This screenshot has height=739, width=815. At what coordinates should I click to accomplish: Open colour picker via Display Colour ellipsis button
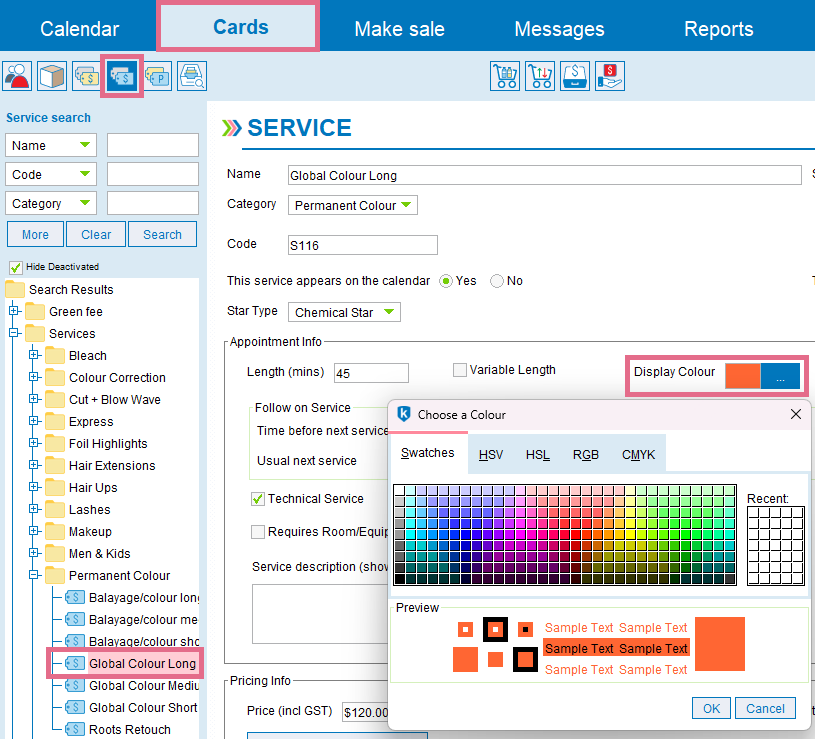click(780, 376)
